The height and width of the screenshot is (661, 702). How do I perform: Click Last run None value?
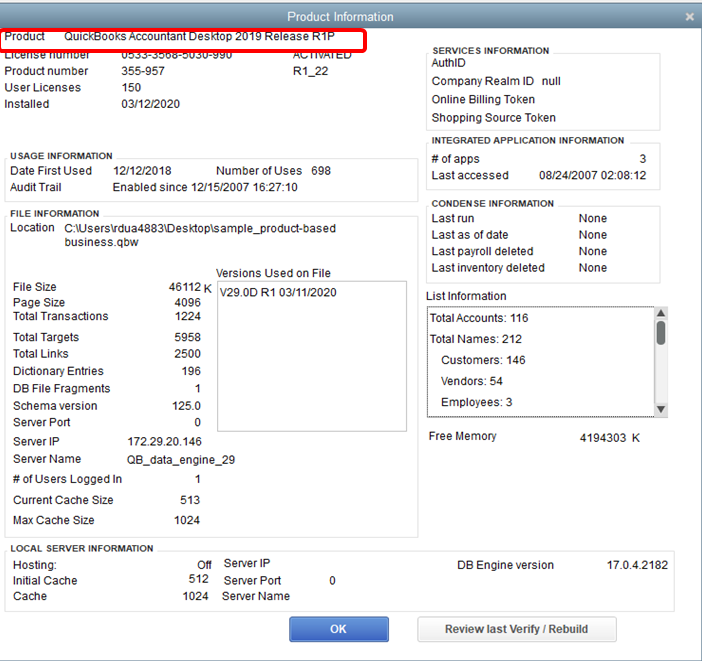pyautogui.click(x=593, y=218)
